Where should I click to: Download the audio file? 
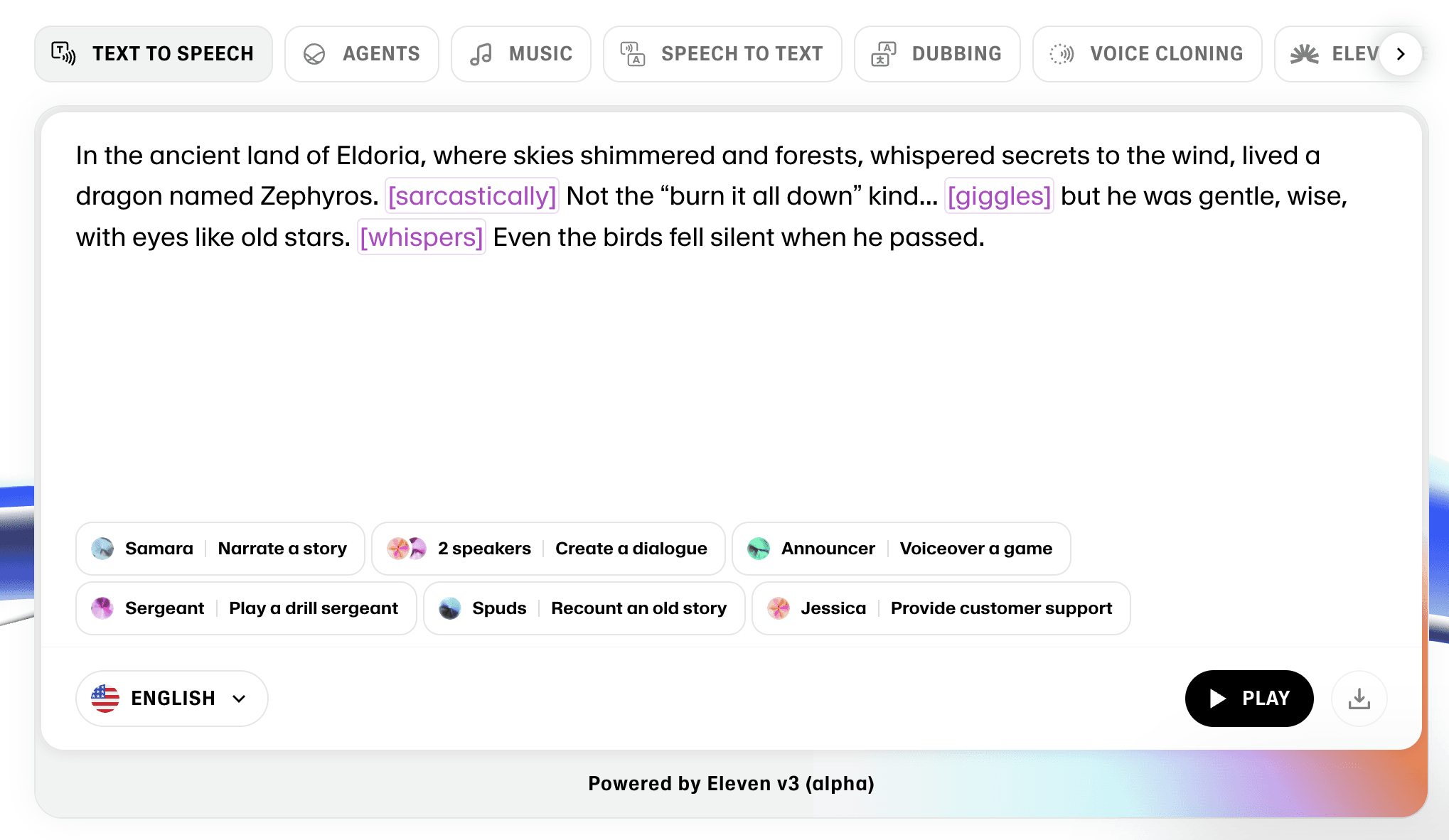1359,699
